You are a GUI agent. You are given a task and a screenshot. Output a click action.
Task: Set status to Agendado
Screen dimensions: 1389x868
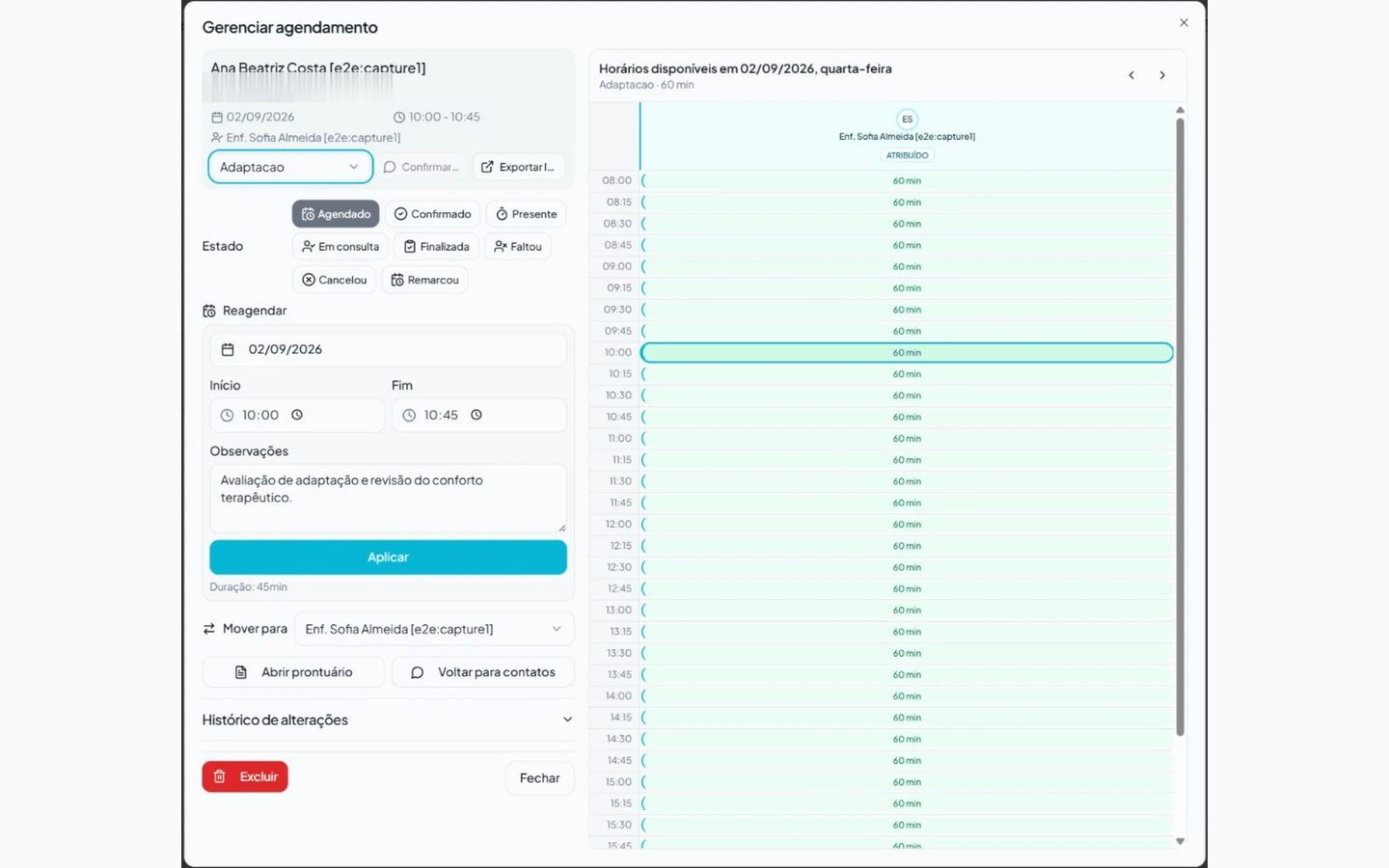coord(336,214)
